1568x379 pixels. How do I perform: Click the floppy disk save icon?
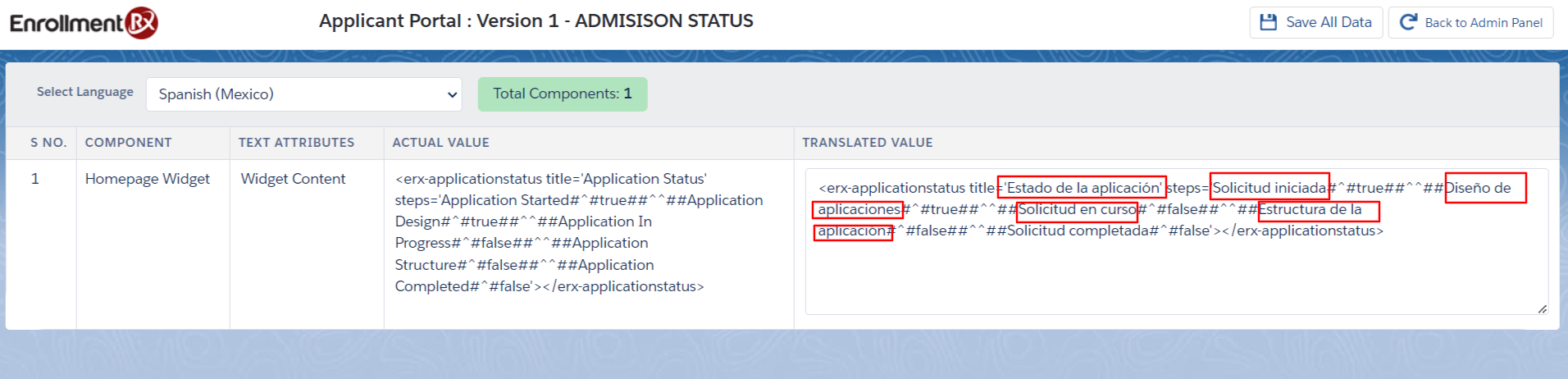click(1268, 22)
